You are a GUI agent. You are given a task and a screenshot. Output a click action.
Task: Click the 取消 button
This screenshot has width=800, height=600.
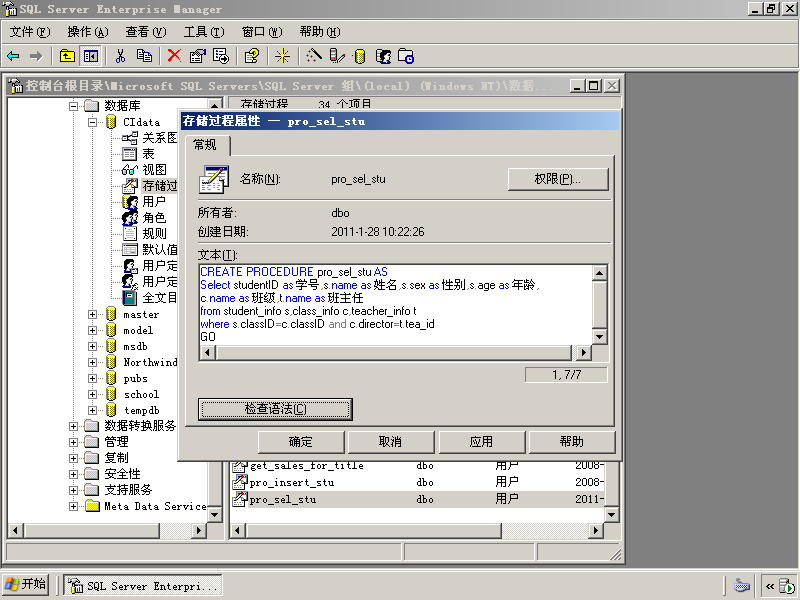pyautogui.click(x=391, y=442)
